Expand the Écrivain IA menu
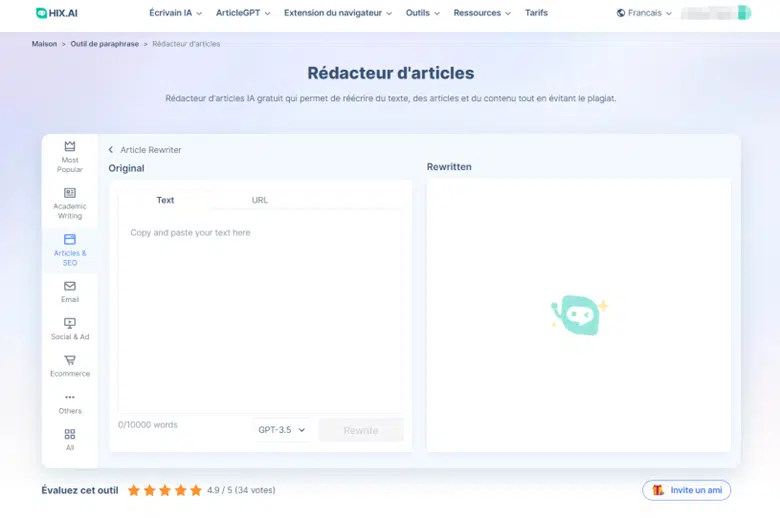This screenshot has height=518, width=780. 176,13
